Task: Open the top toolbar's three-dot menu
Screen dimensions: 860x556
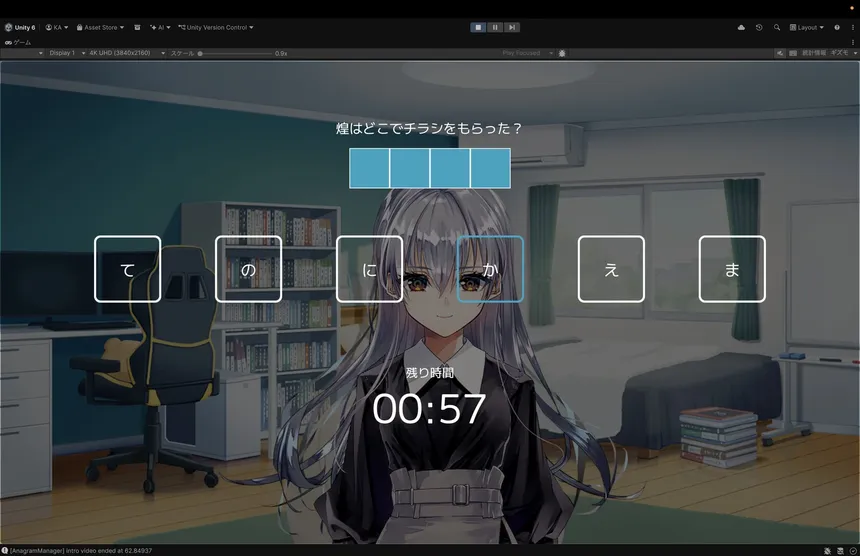Action: coord(853,27)
